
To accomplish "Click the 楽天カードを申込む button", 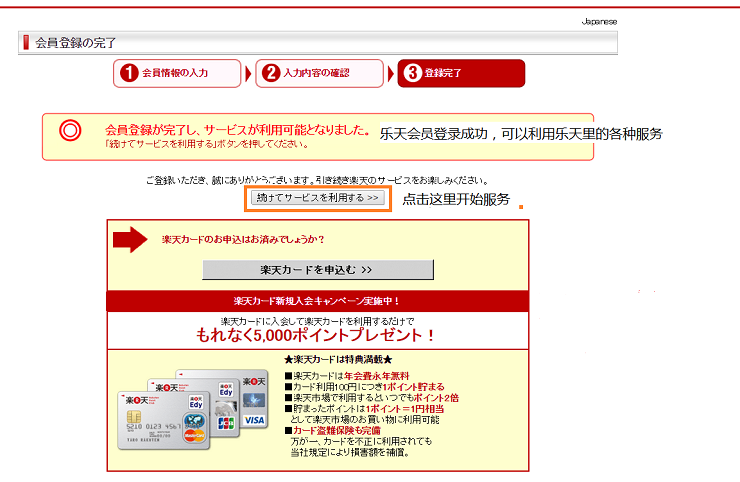I will [x=318, y=270].
